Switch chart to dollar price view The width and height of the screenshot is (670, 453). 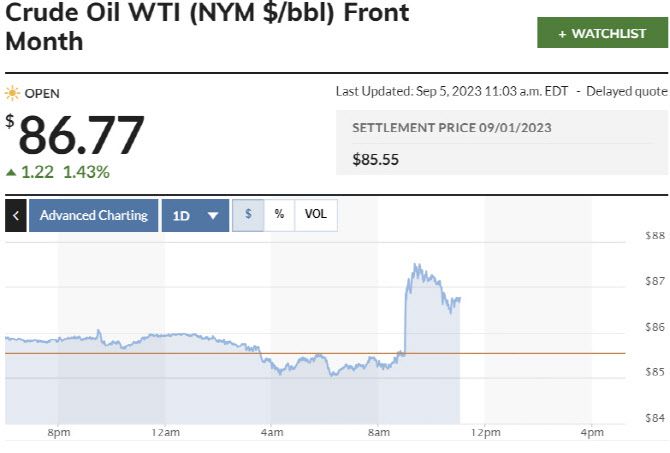click(x=248, y=214)
